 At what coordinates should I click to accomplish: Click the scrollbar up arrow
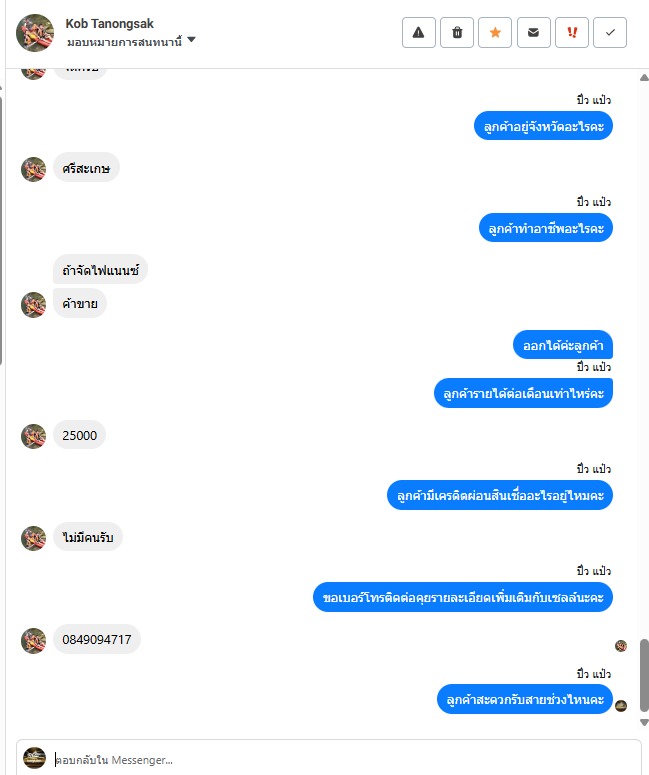644,78
